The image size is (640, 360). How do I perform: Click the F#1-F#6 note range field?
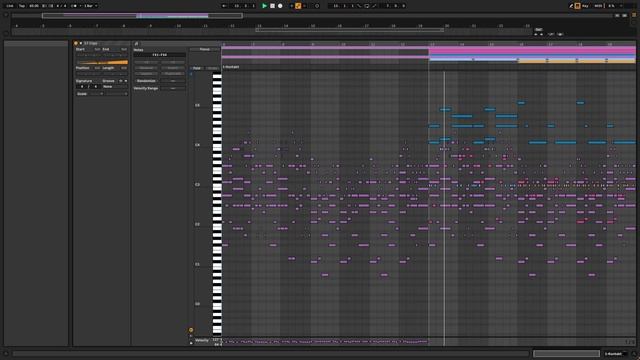pyautogui.click(x=159, y=55)
